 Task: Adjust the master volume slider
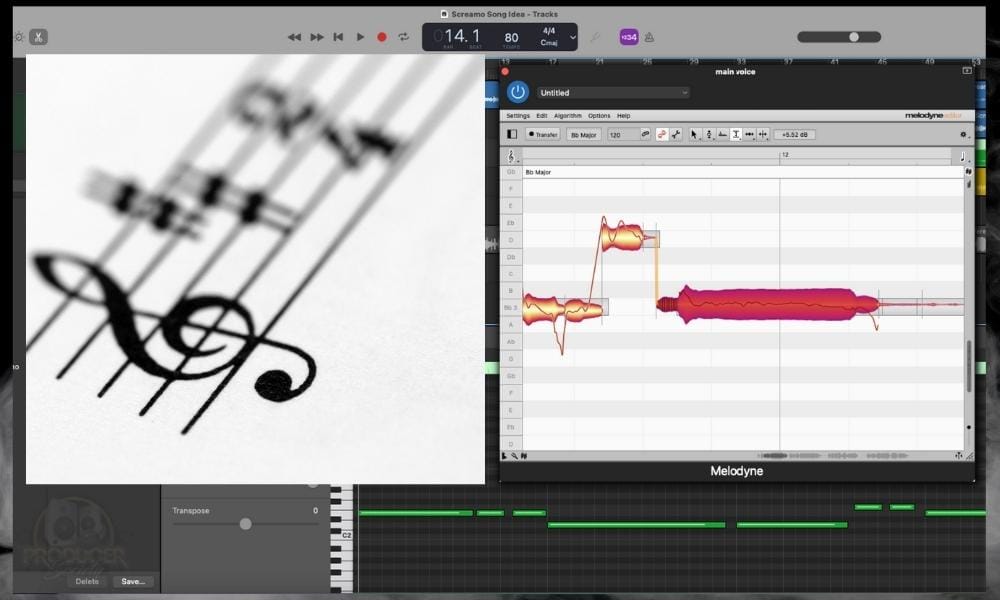point(839,37)
